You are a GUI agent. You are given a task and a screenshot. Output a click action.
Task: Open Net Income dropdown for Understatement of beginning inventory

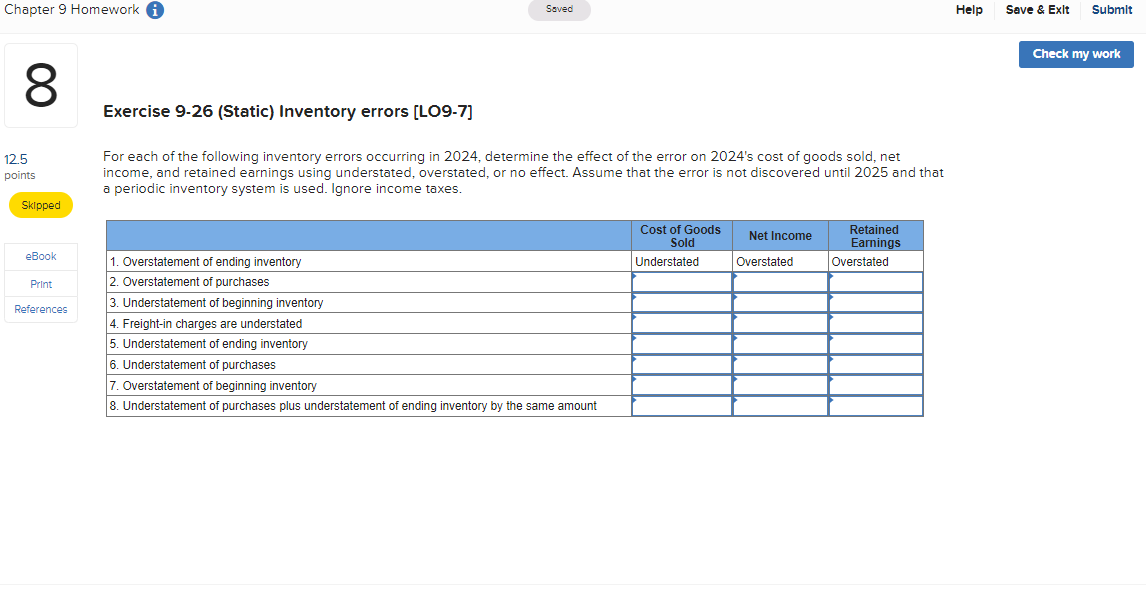[780, 302]
